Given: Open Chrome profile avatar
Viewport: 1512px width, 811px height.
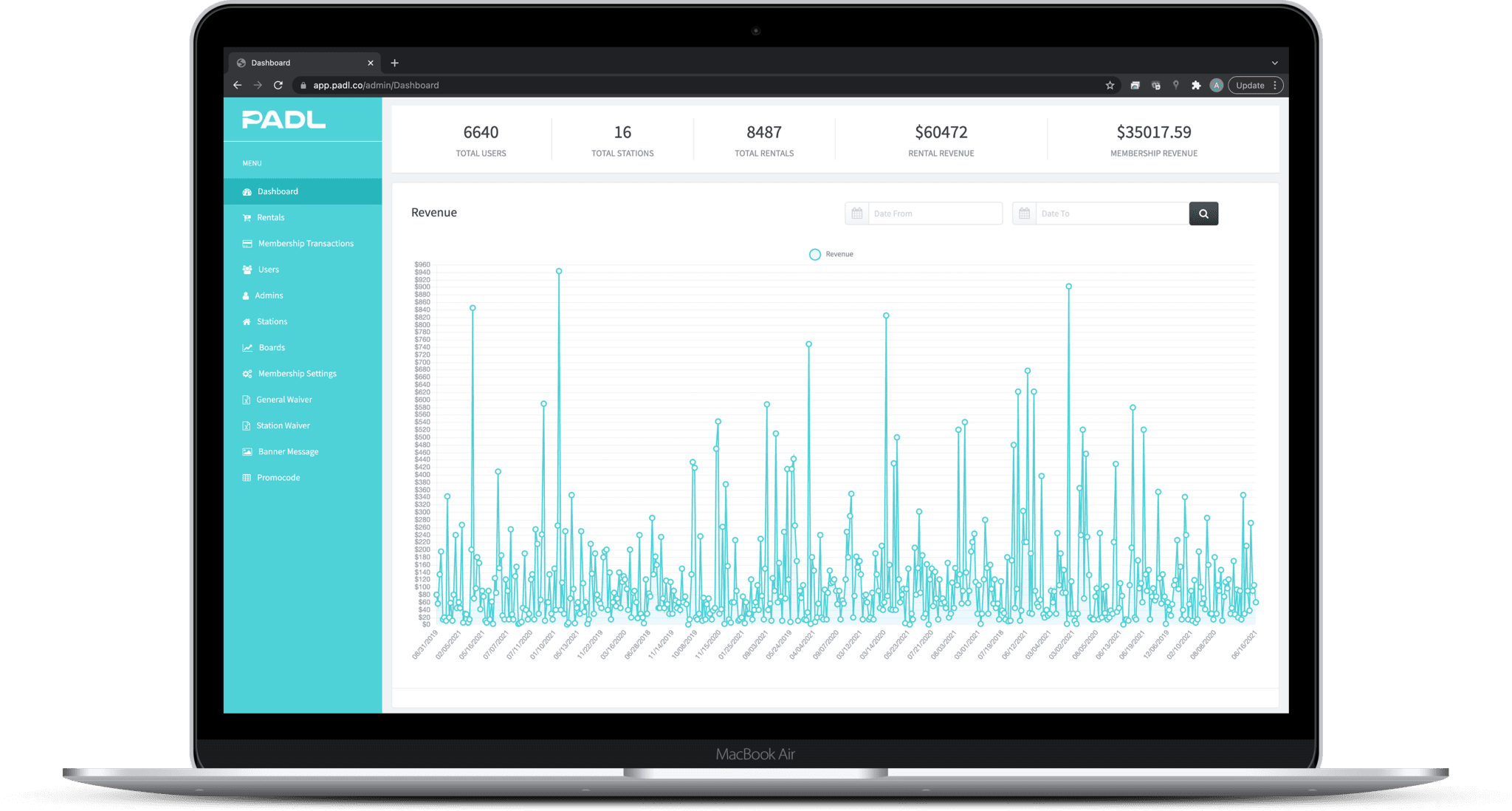Looking at the screenshot, I should [x=1217, y=86].
